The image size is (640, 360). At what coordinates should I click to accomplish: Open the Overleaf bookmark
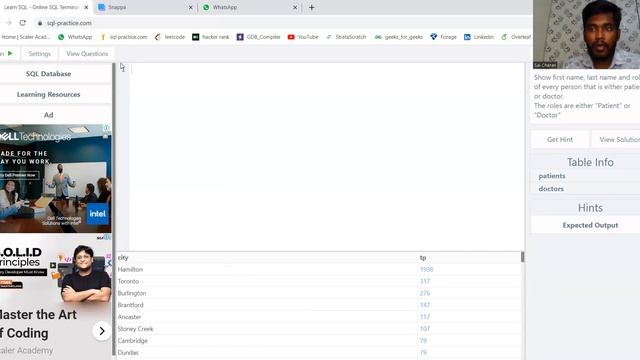pyautogui.click(x=516, y=37)
